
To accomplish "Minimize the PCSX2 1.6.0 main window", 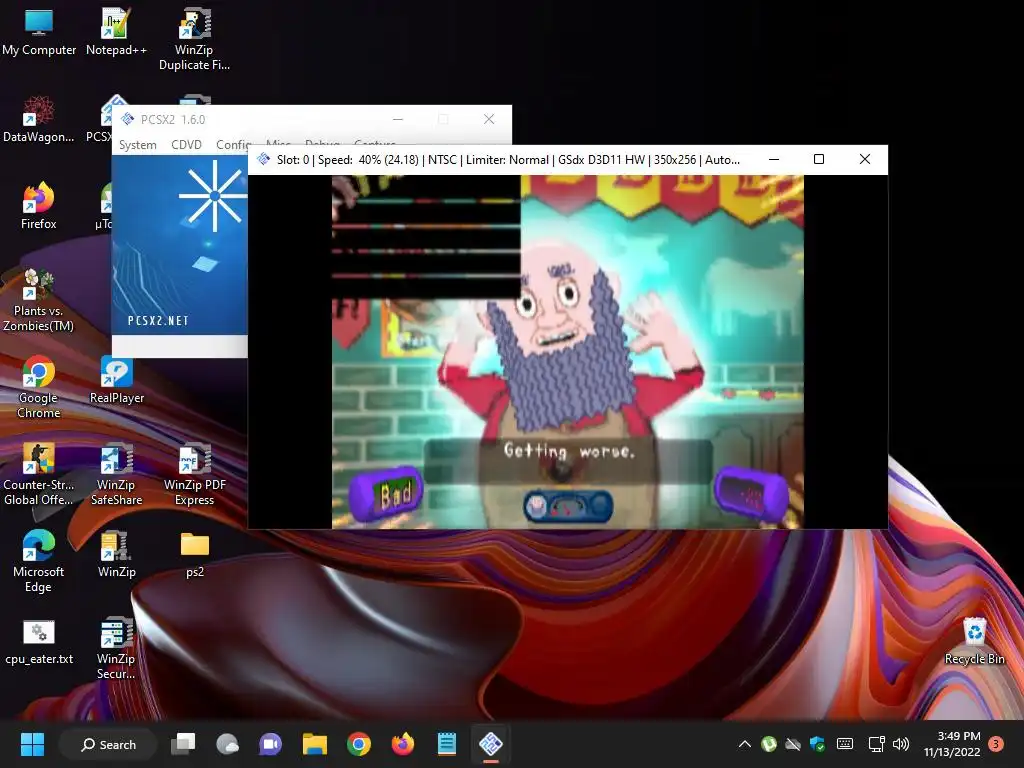I will pos(398,119).
